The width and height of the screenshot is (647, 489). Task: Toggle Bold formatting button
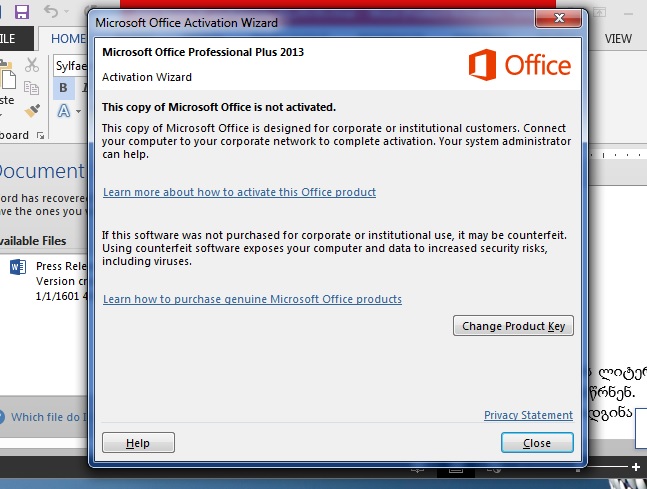tap(63, 87)
